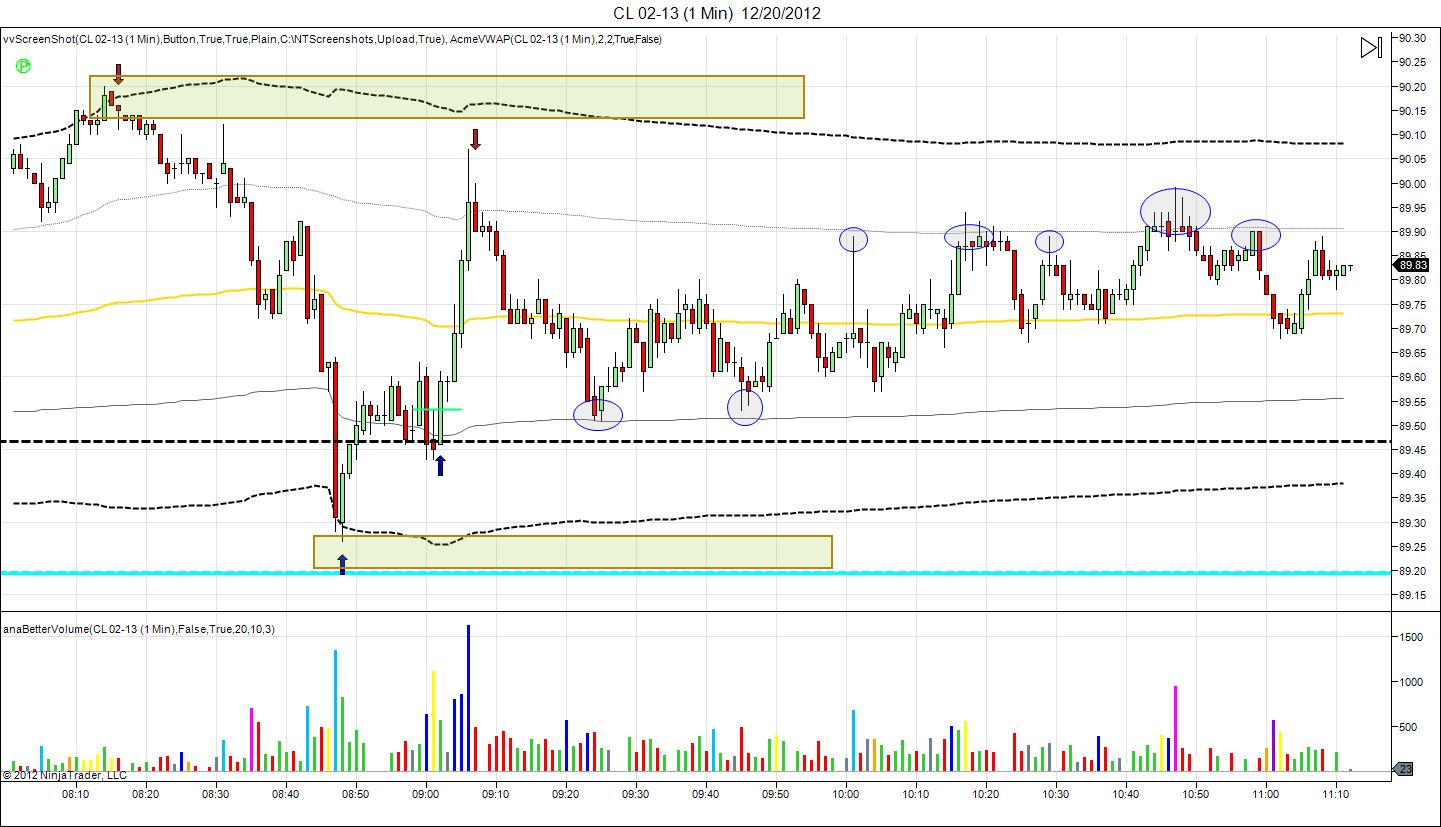Viewport: 1441px width, 827px height.
Task: Click the 1000 volume axis label
Action: (x=1409, y=682)
